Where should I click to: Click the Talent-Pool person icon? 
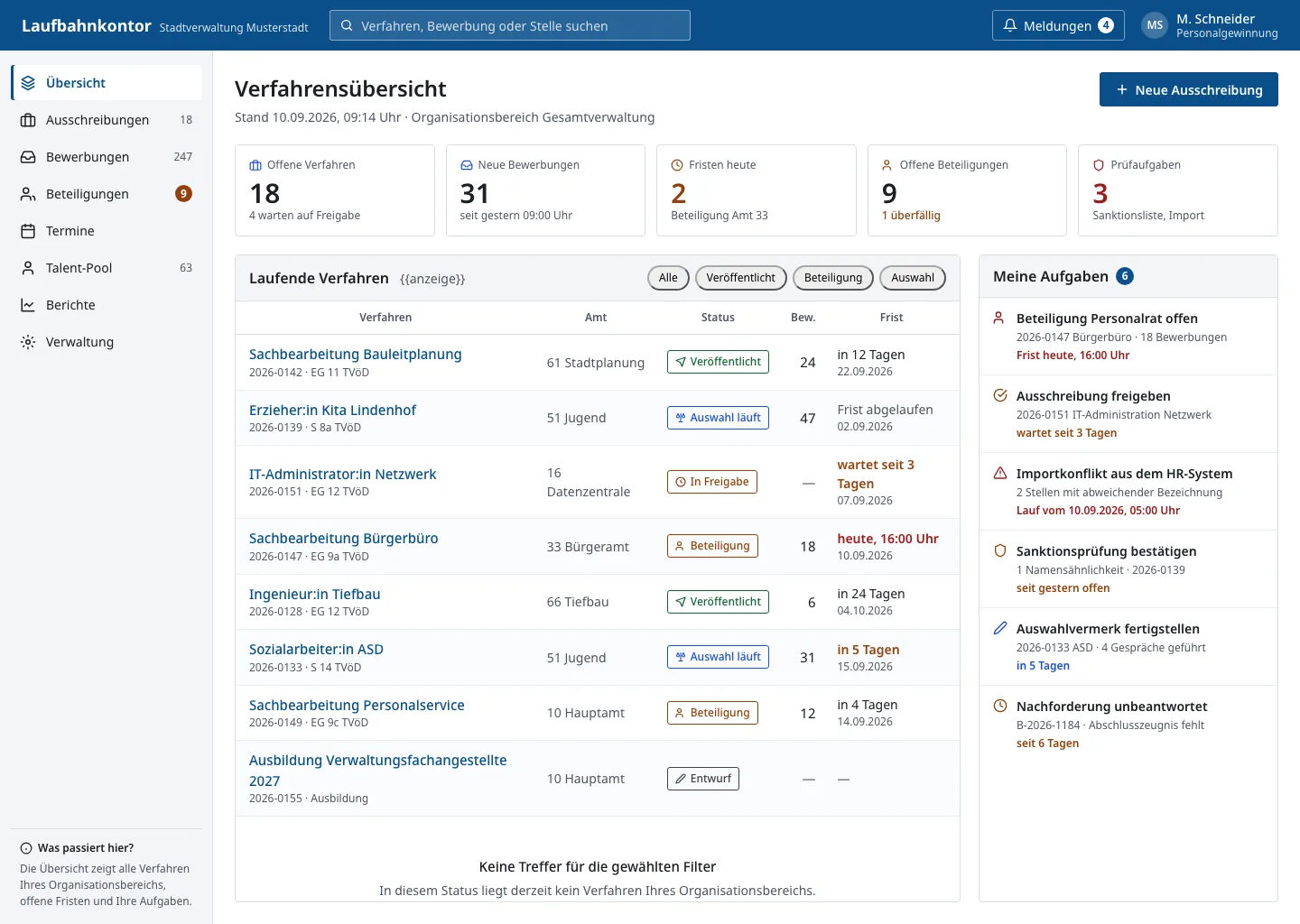tap(28, 268)
